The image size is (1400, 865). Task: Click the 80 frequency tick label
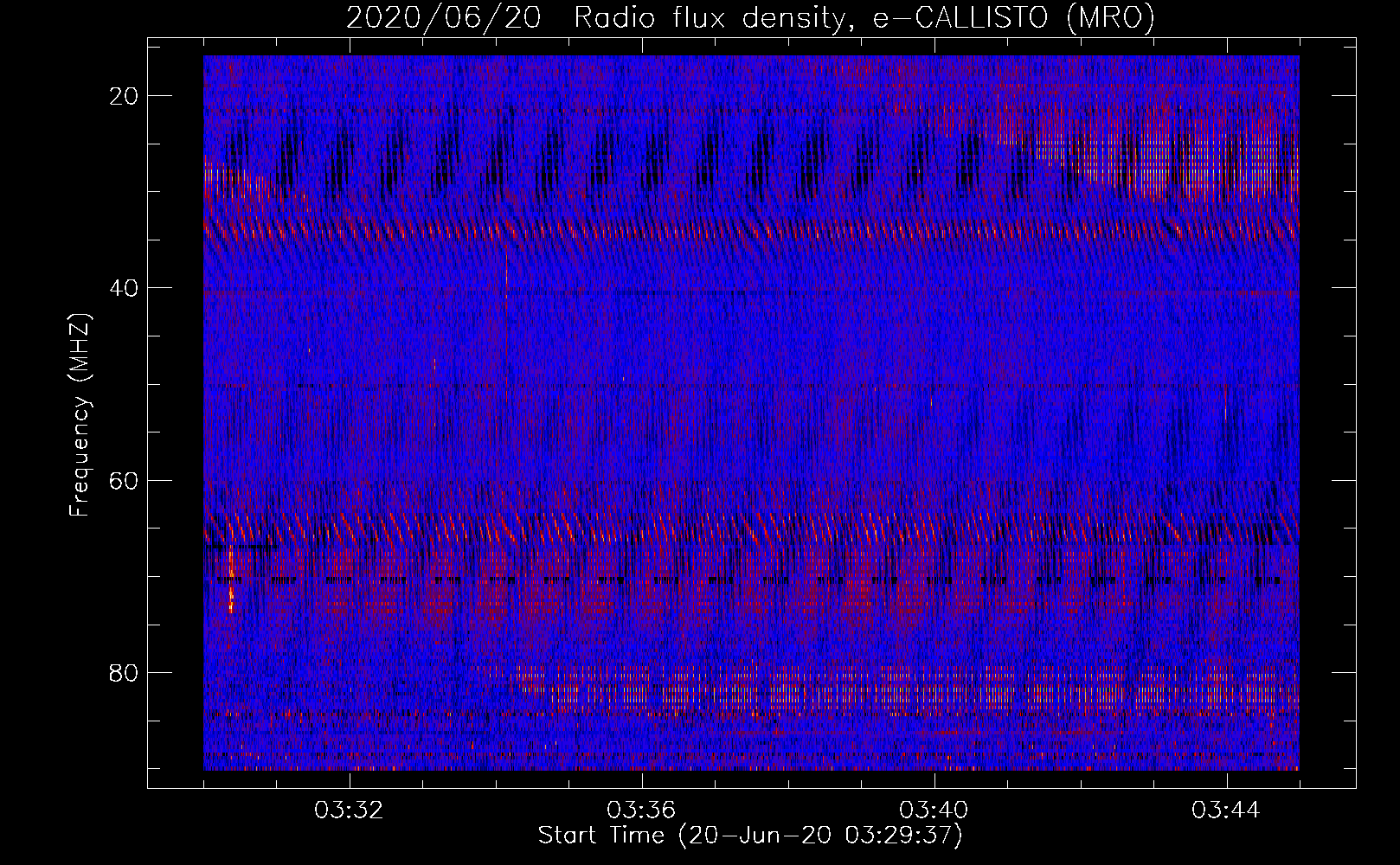[125, 672]
